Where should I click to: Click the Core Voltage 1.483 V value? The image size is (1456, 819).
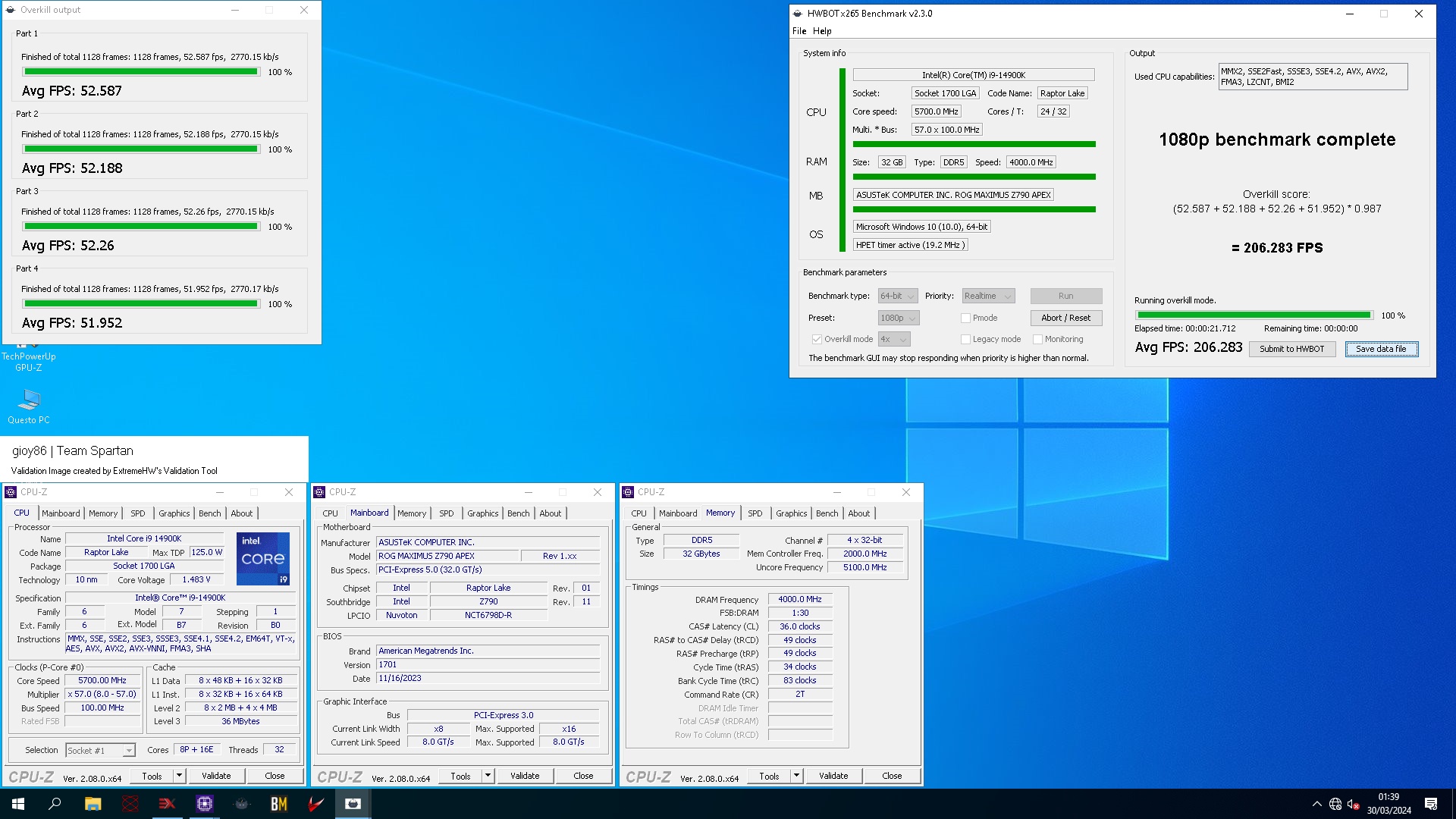(x=196, y=579)
